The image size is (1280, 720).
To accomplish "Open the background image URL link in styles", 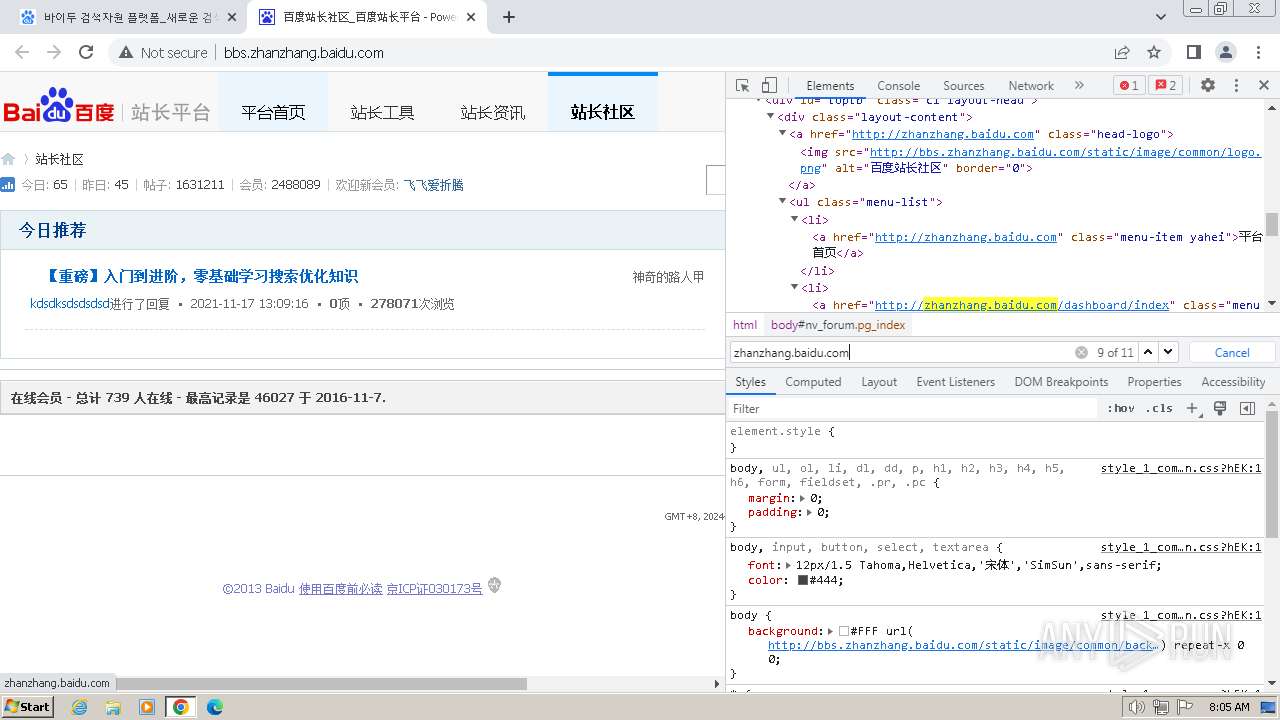I will click(x=962, y=646).
